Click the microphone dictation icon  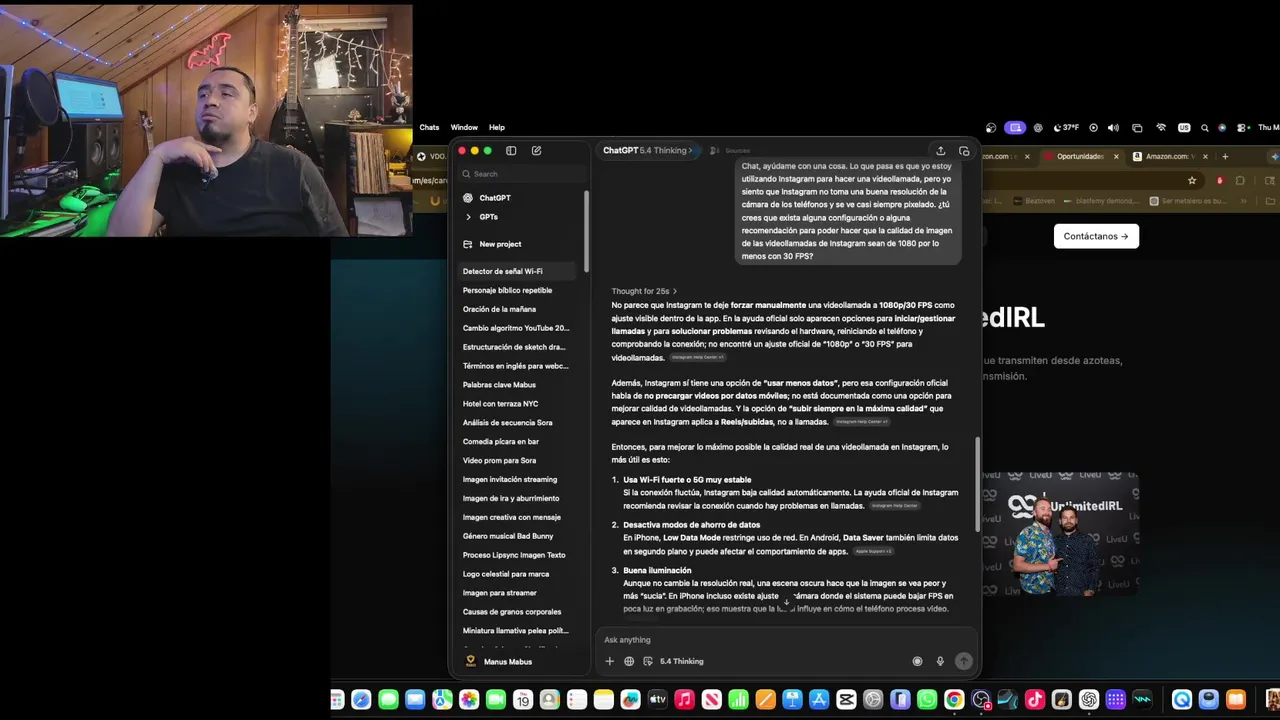tap(940, 661)
